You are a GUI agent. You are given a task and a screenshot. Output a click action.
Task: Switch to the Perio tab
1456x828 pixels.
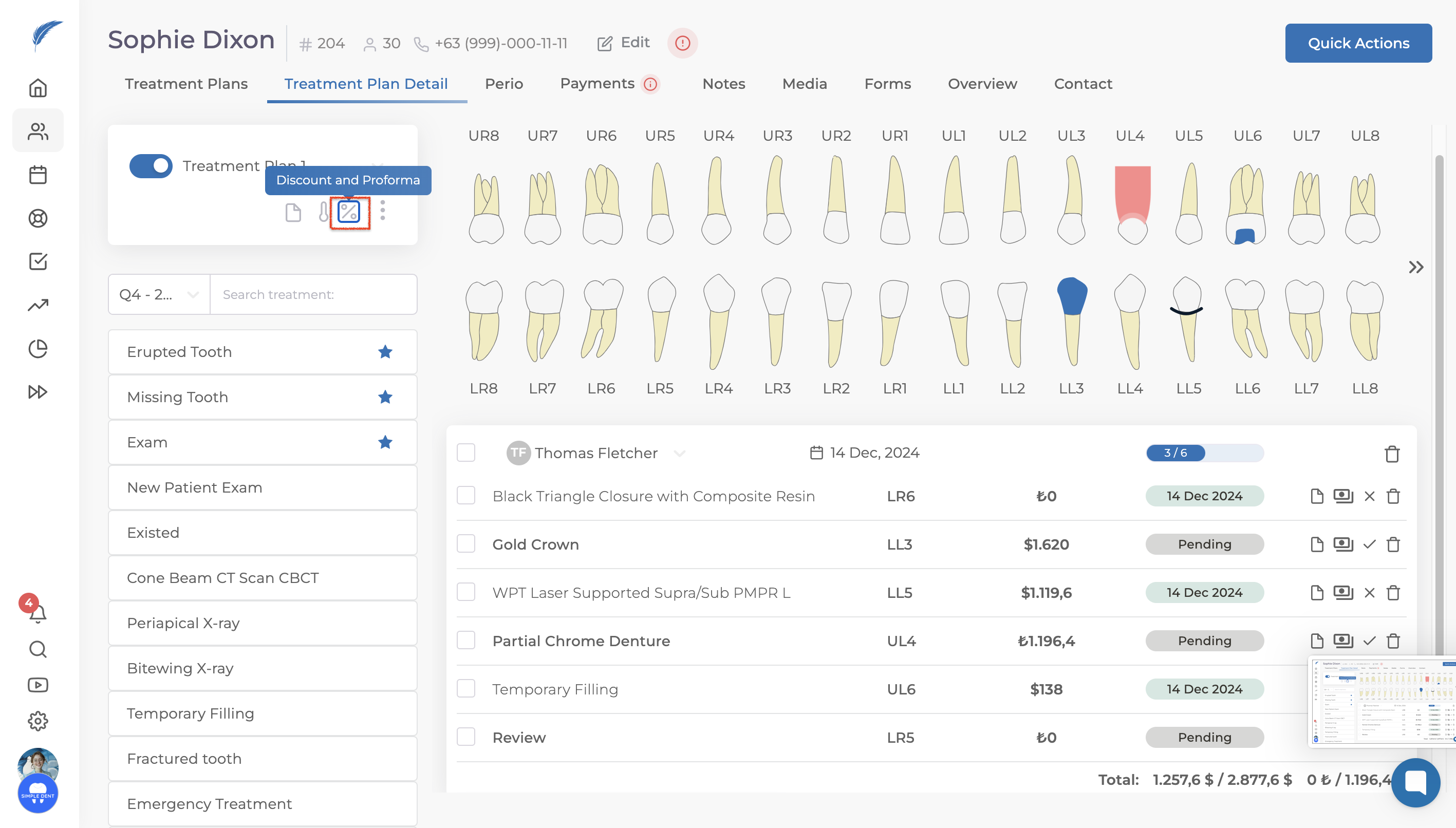(x=503, y=84)
